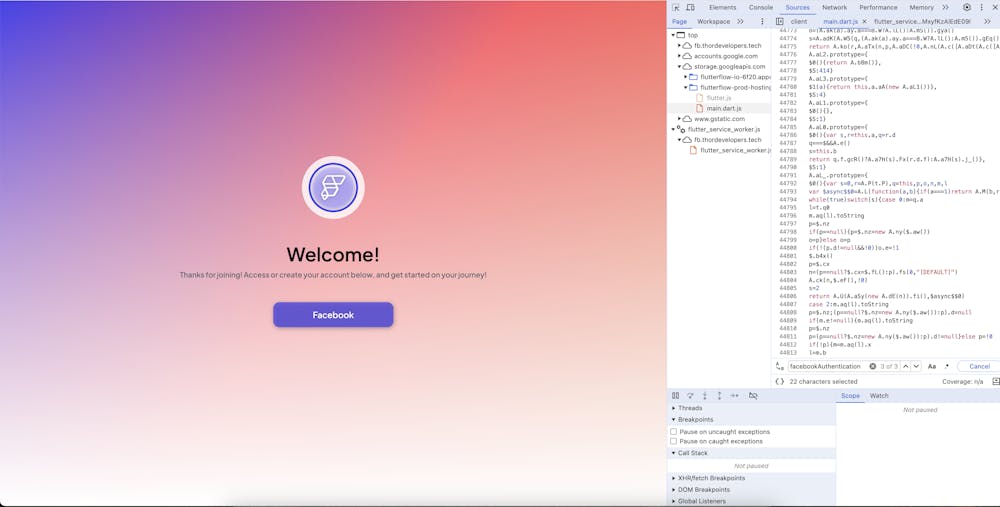Screen dimensions: 1000x507
Task: Enable Pause on uncaught exceptions
Action: click(x=673, y=432)
